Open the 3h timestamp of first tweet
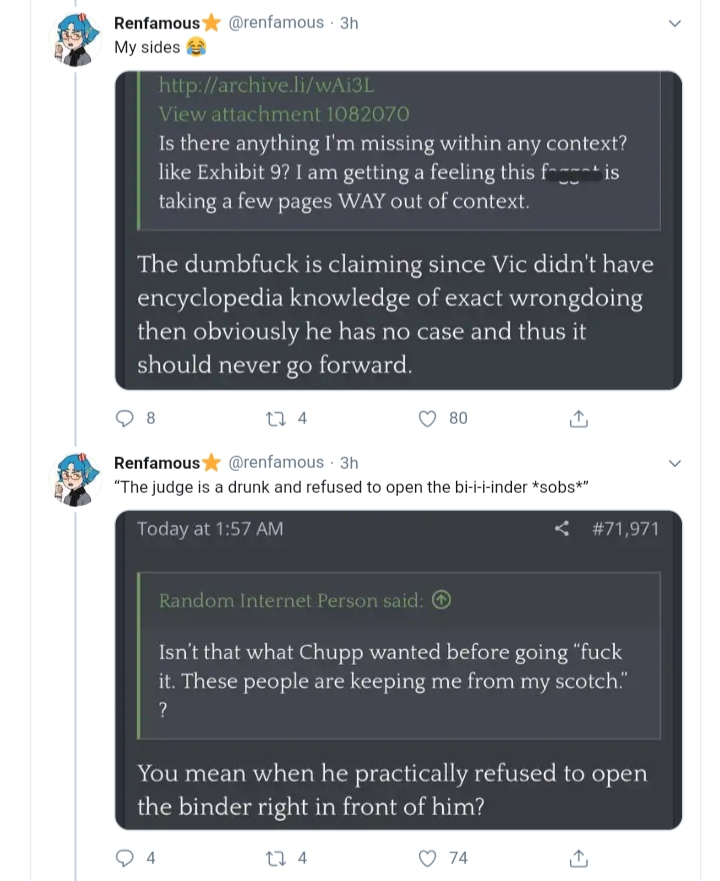Viewport: 720px width, 881px height. 349,23
